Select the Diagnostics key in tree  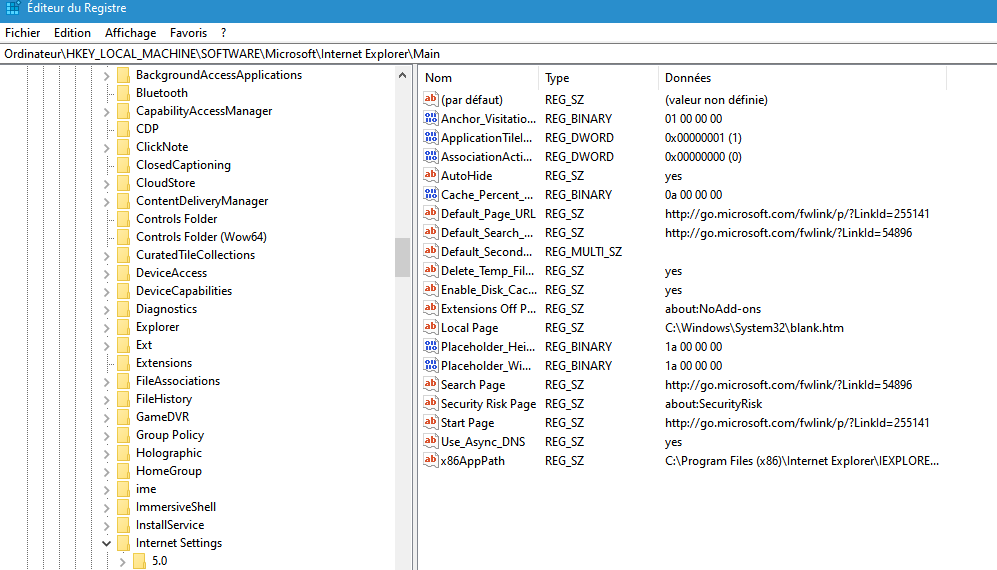coord(166,309)
